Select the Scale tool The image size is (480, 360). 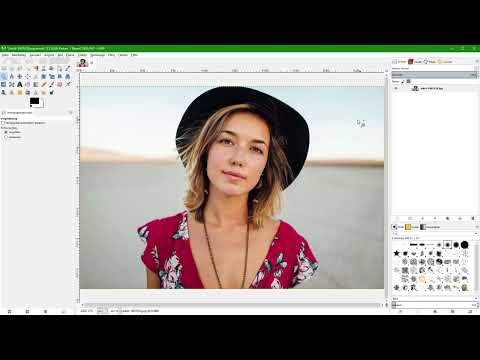point(52,76)
